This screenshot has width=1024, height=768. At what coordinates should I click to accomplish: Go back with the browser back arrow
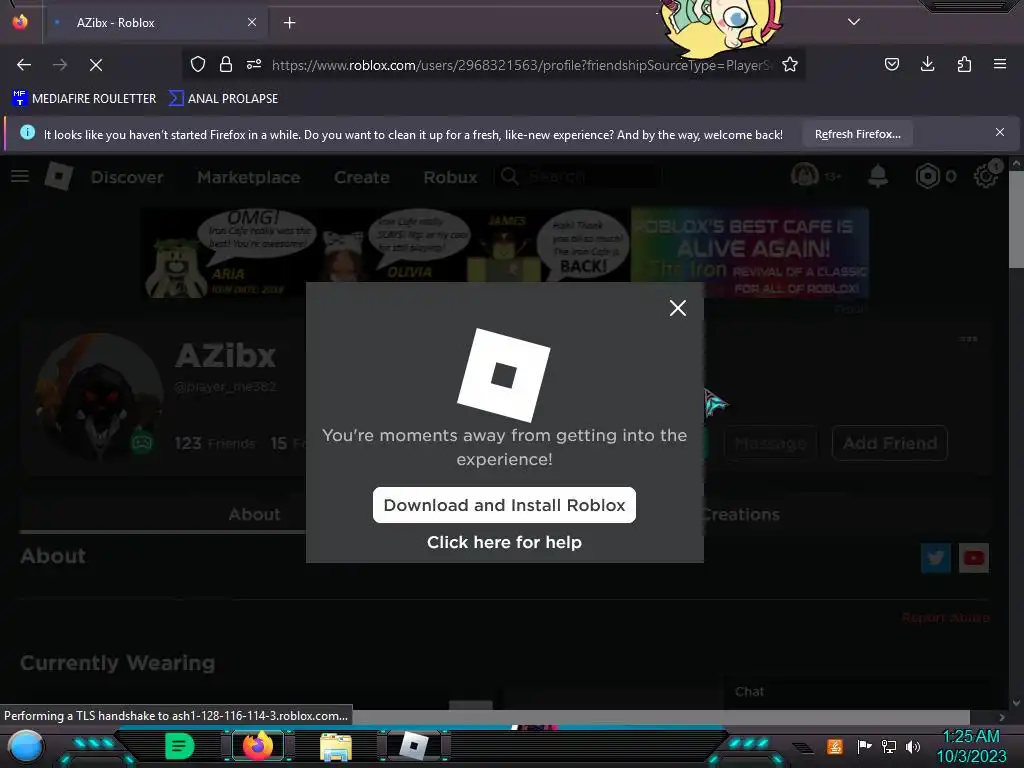point(24,65)
